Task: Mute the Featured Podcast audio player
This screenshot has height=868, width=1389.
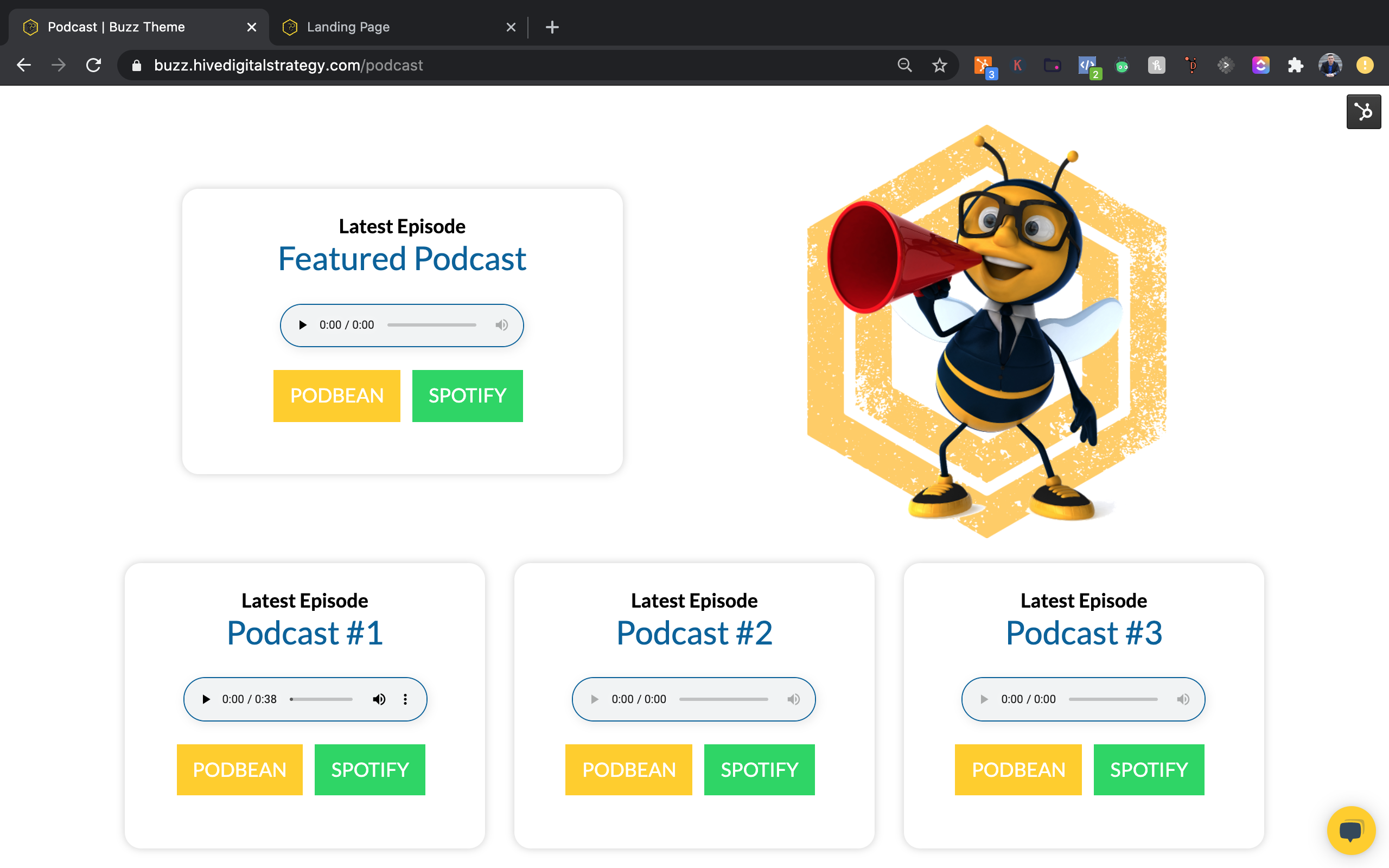Action: tap(502, 325)
